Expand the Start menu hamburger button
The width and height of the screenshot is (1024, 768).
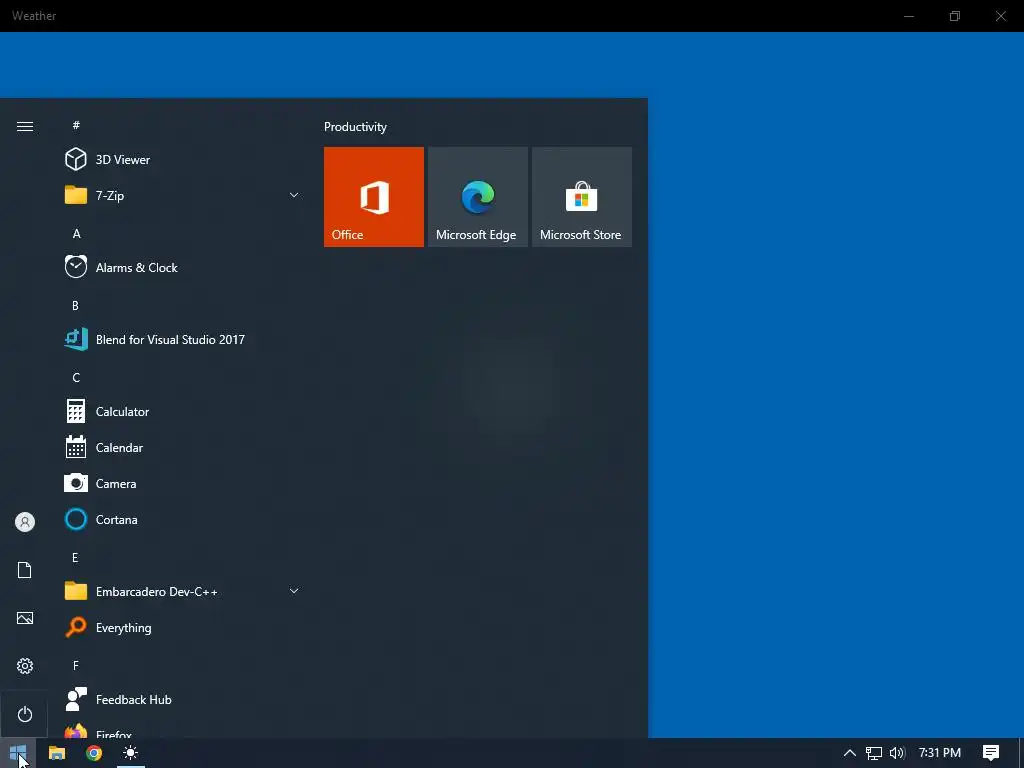pos(25,127)
